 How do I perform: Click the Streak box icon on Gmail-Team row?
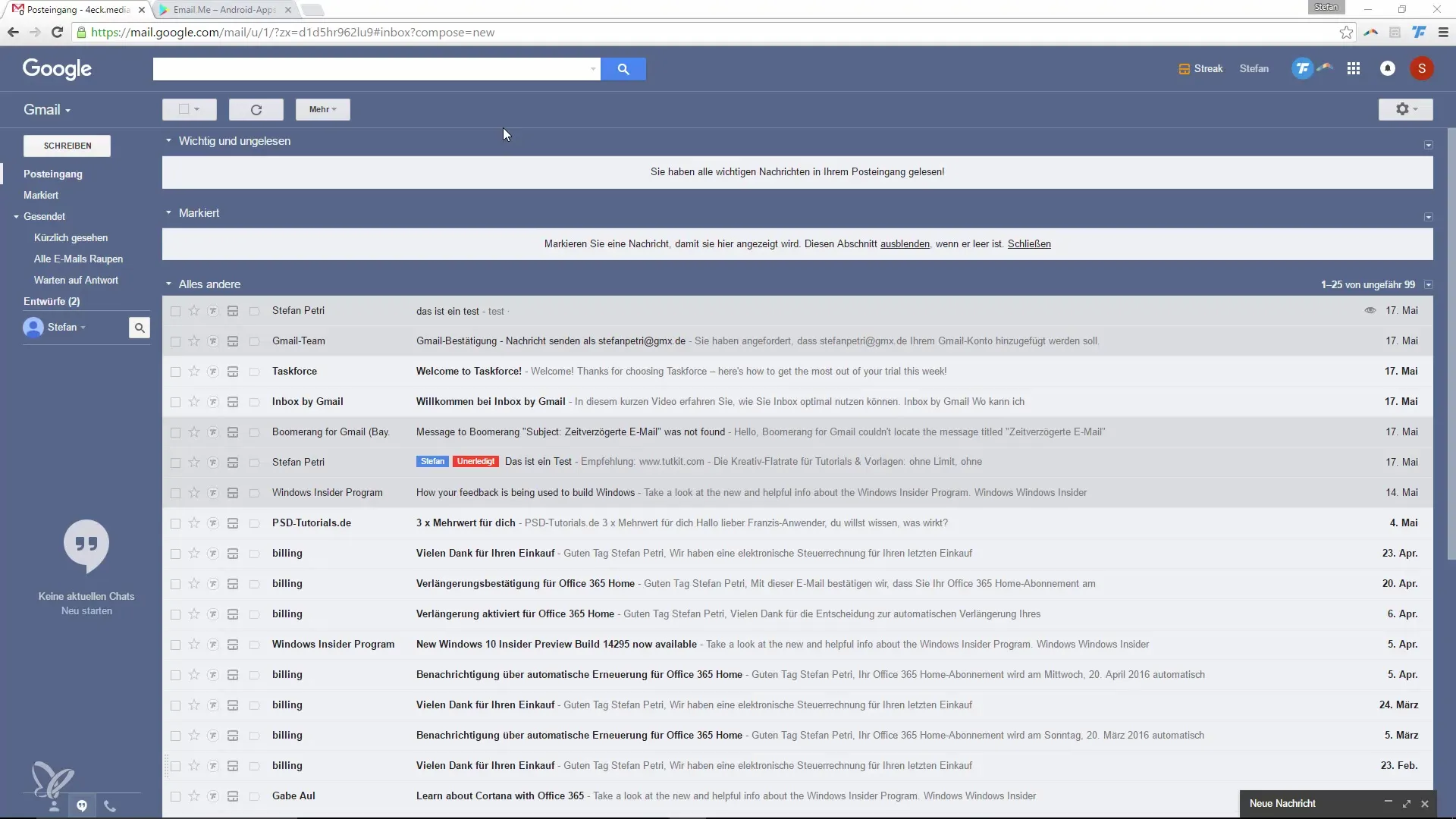233,341
